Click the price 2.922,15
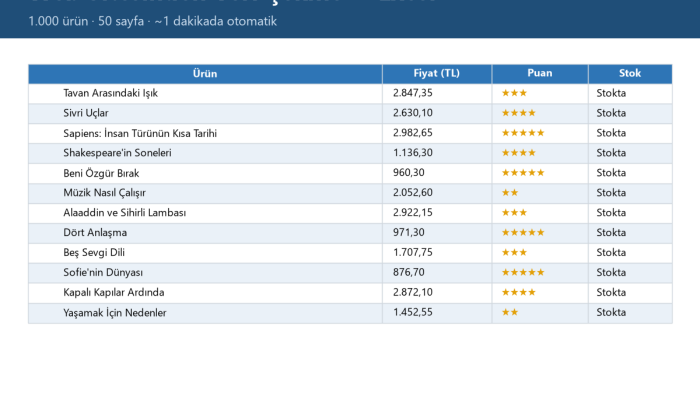Viewport: 700px width, 394px height. (412, 212)
